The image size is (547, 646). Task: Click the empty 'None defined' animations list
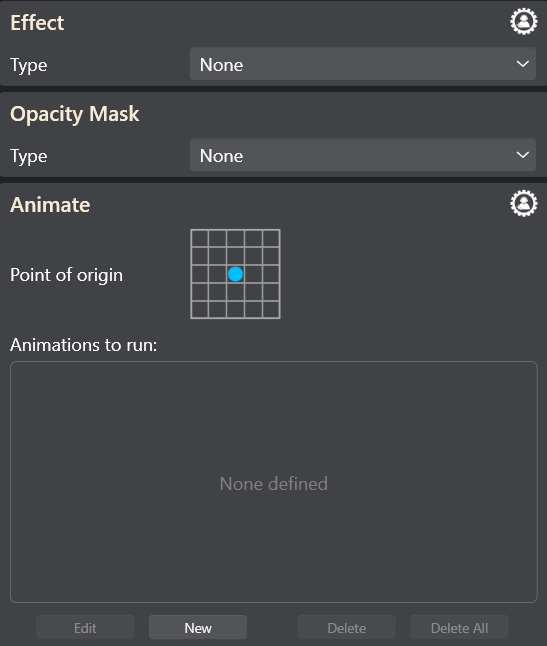tap(274, 482)
